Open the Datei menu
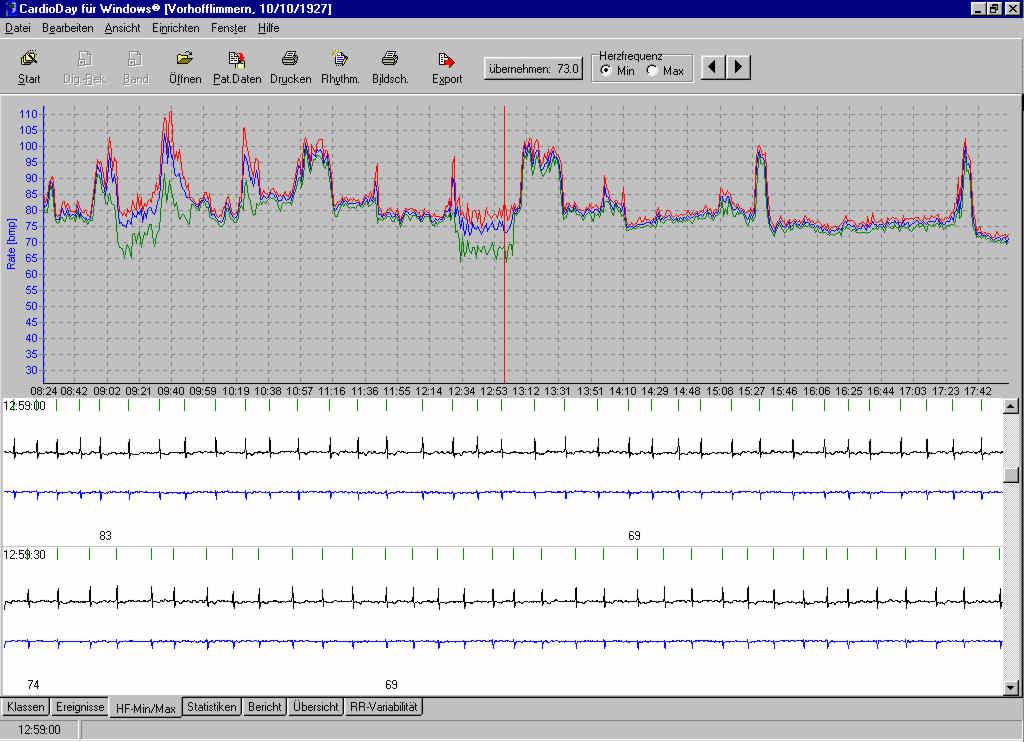1024x742 pixels. point(18,28)
